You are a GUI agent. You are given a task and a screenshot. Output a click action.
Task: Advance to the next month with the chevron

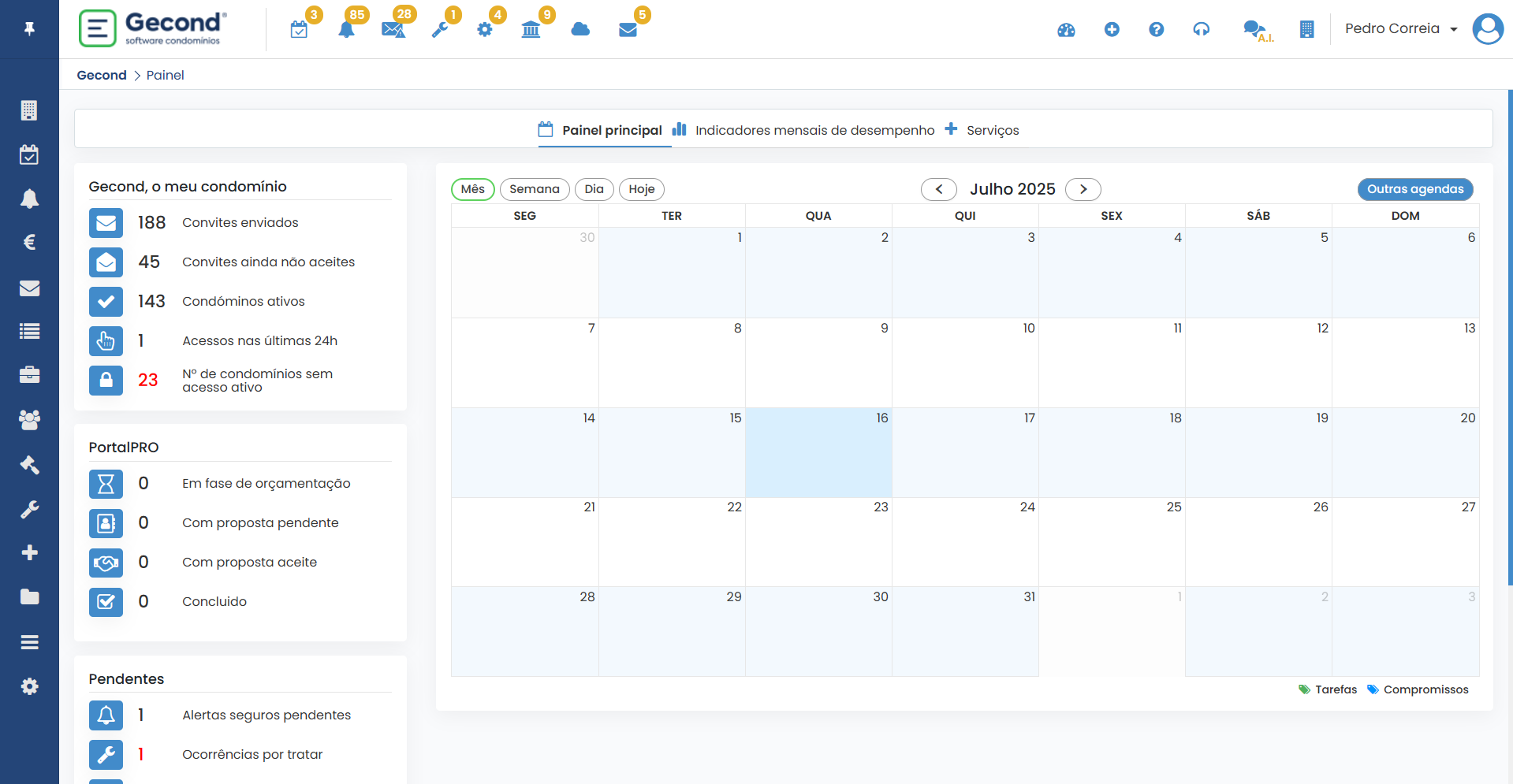pyautogui.click(x=1083, y=189)
